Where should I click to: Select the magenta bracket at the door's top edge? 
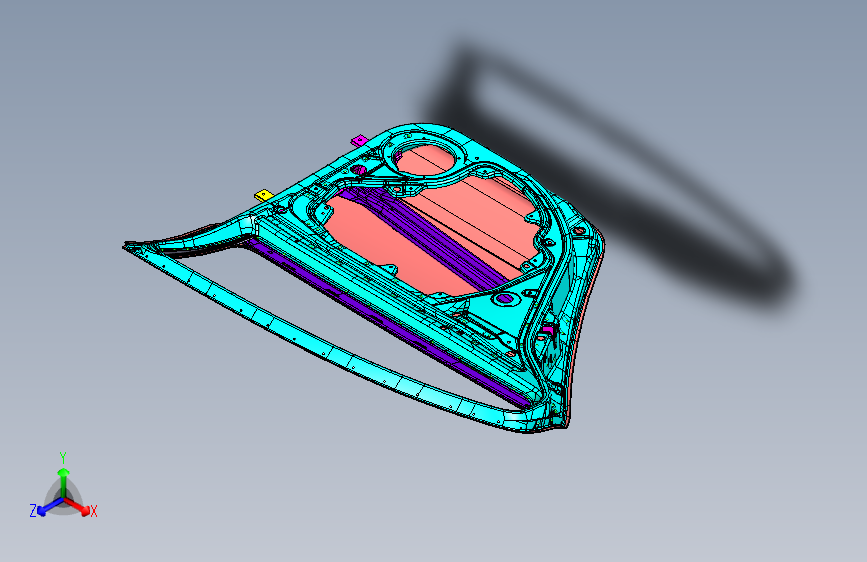coord(359,140)
